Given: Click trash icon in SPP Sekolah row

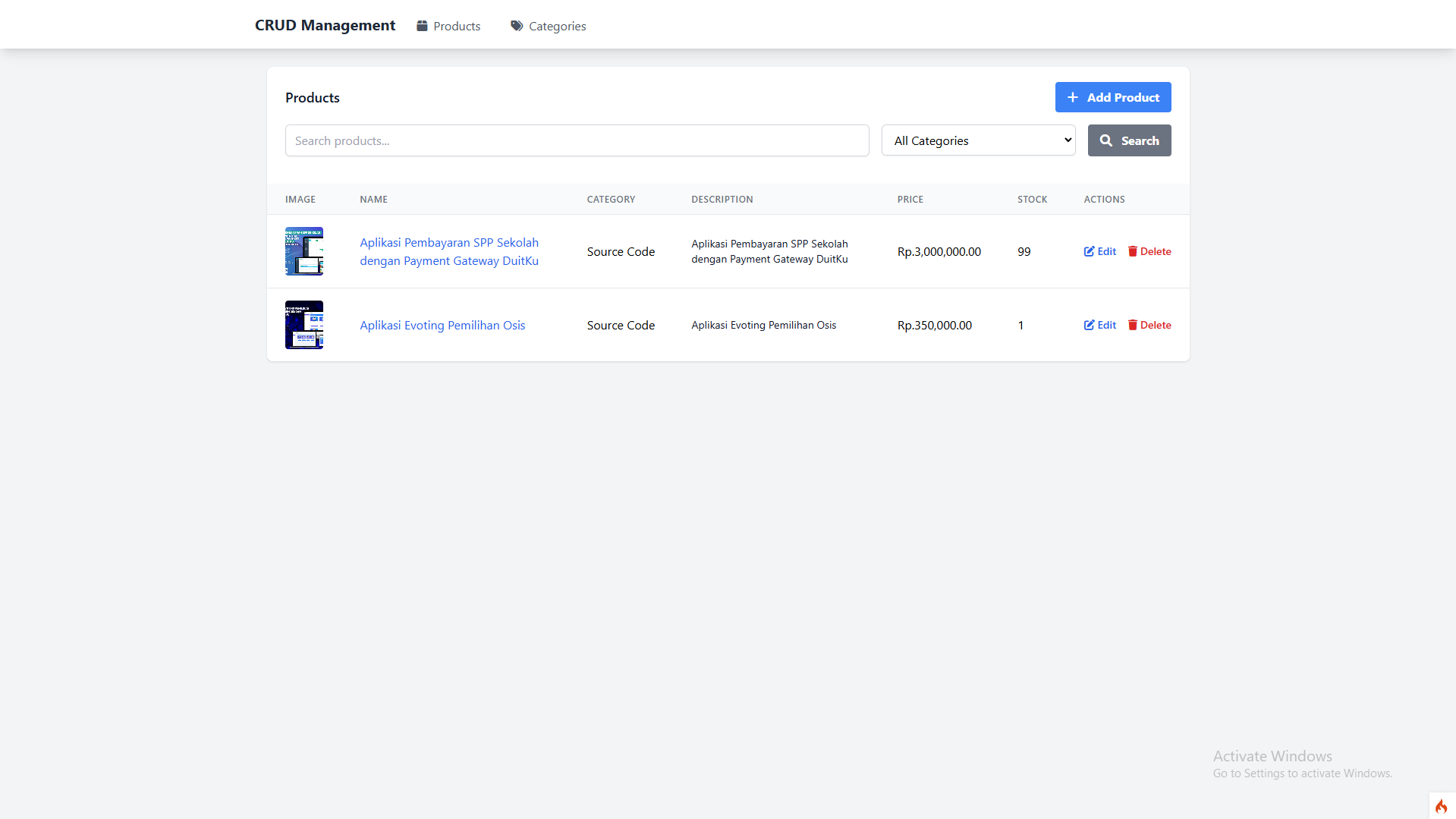Looking at the screenshot, I should [x=1133, y=251].
